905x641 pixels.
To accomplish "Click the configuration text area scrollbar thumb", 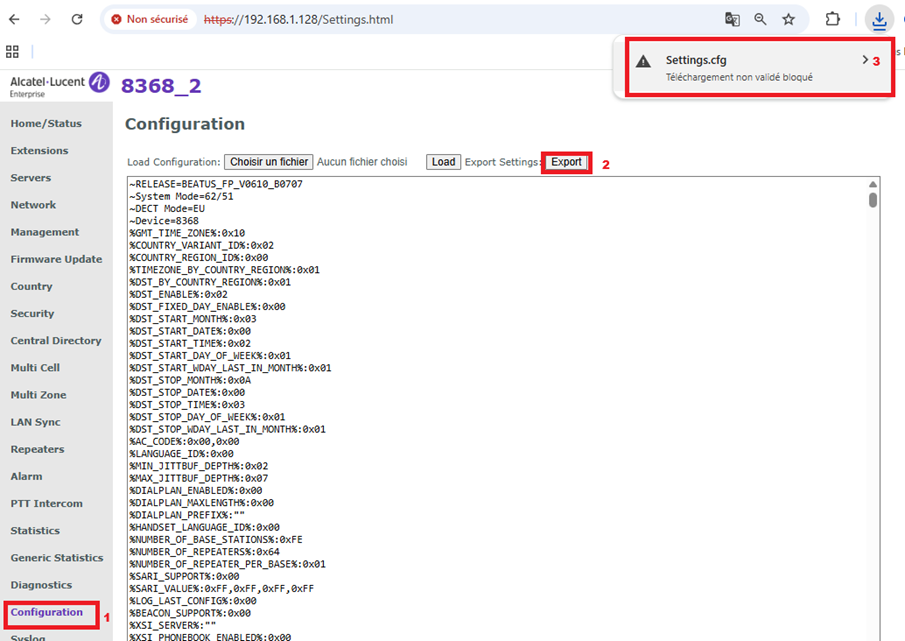I will 873,199.
